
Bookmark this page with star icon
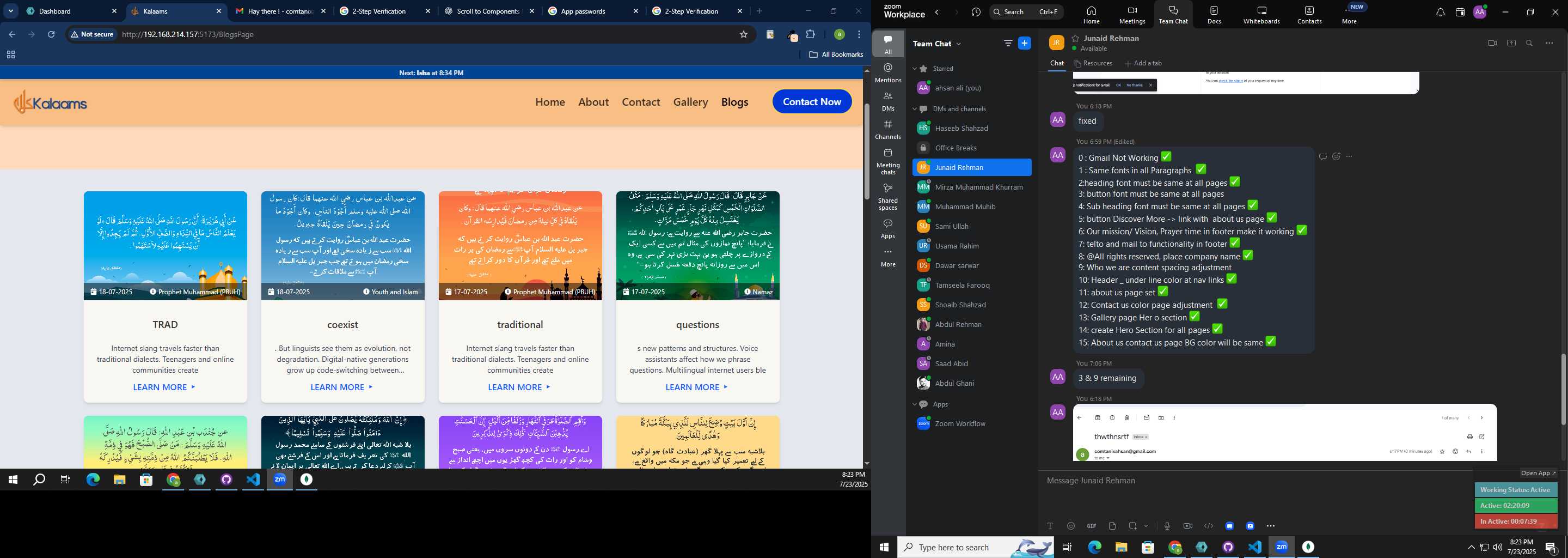click(x=743, y=35)
